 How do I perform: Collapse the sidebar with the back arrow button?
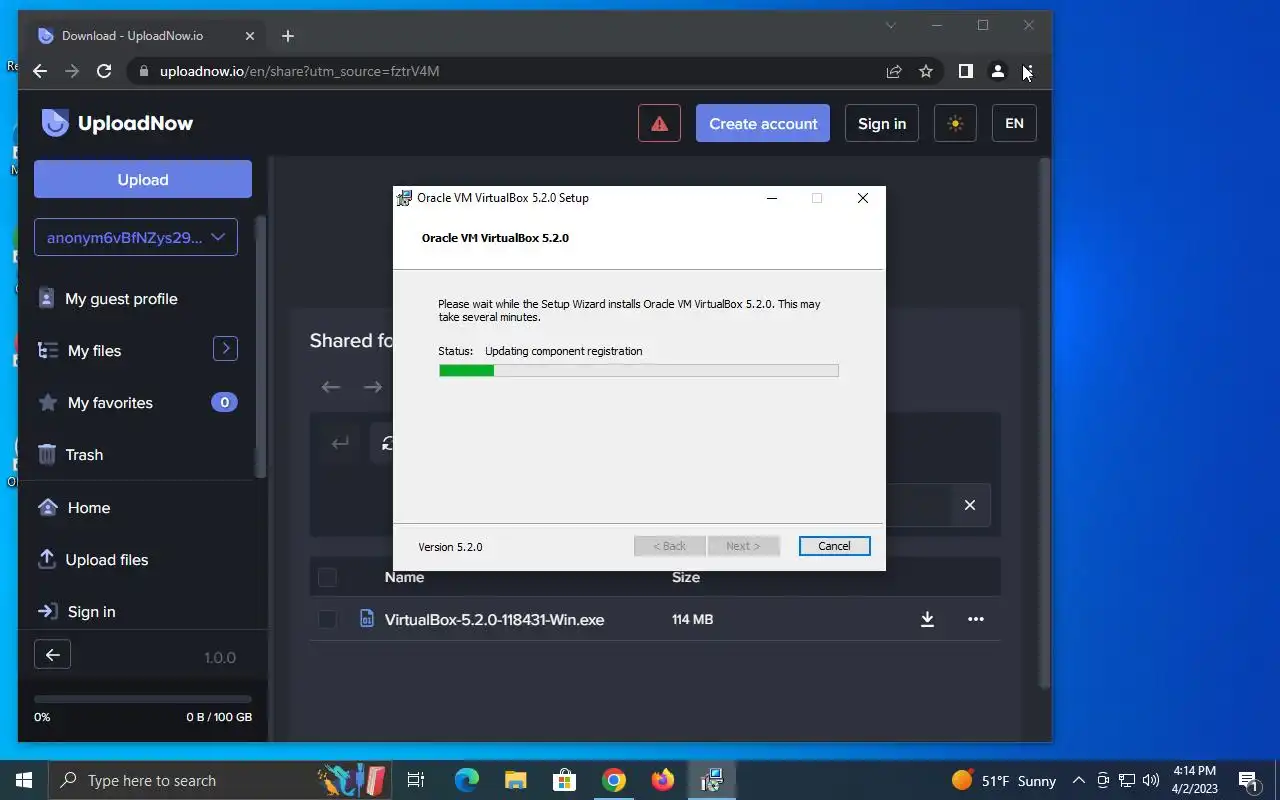pyautogui.click(x=53, y=655)
